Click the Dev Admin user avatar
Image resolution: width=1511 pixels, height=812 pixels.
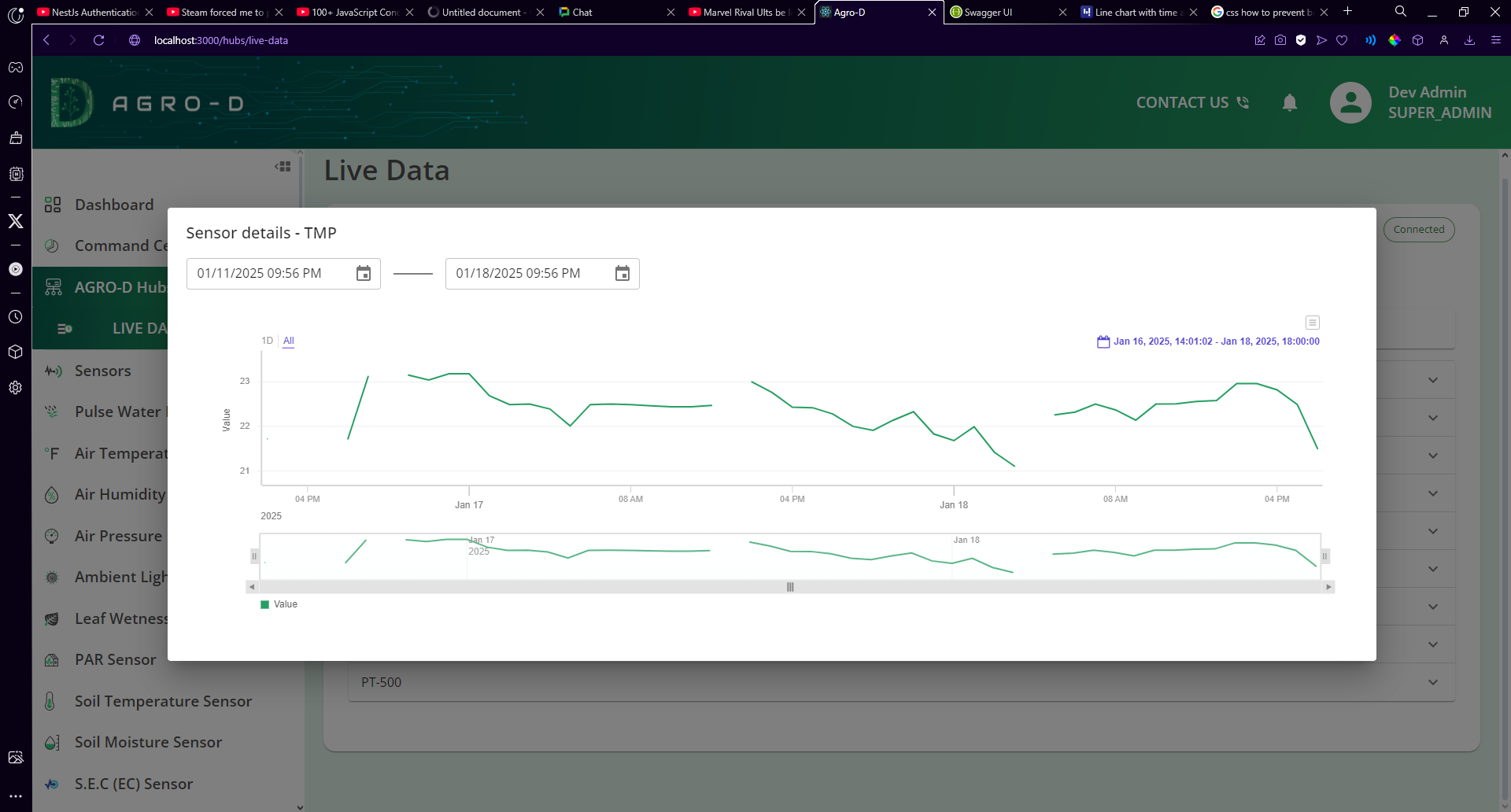1350,102
